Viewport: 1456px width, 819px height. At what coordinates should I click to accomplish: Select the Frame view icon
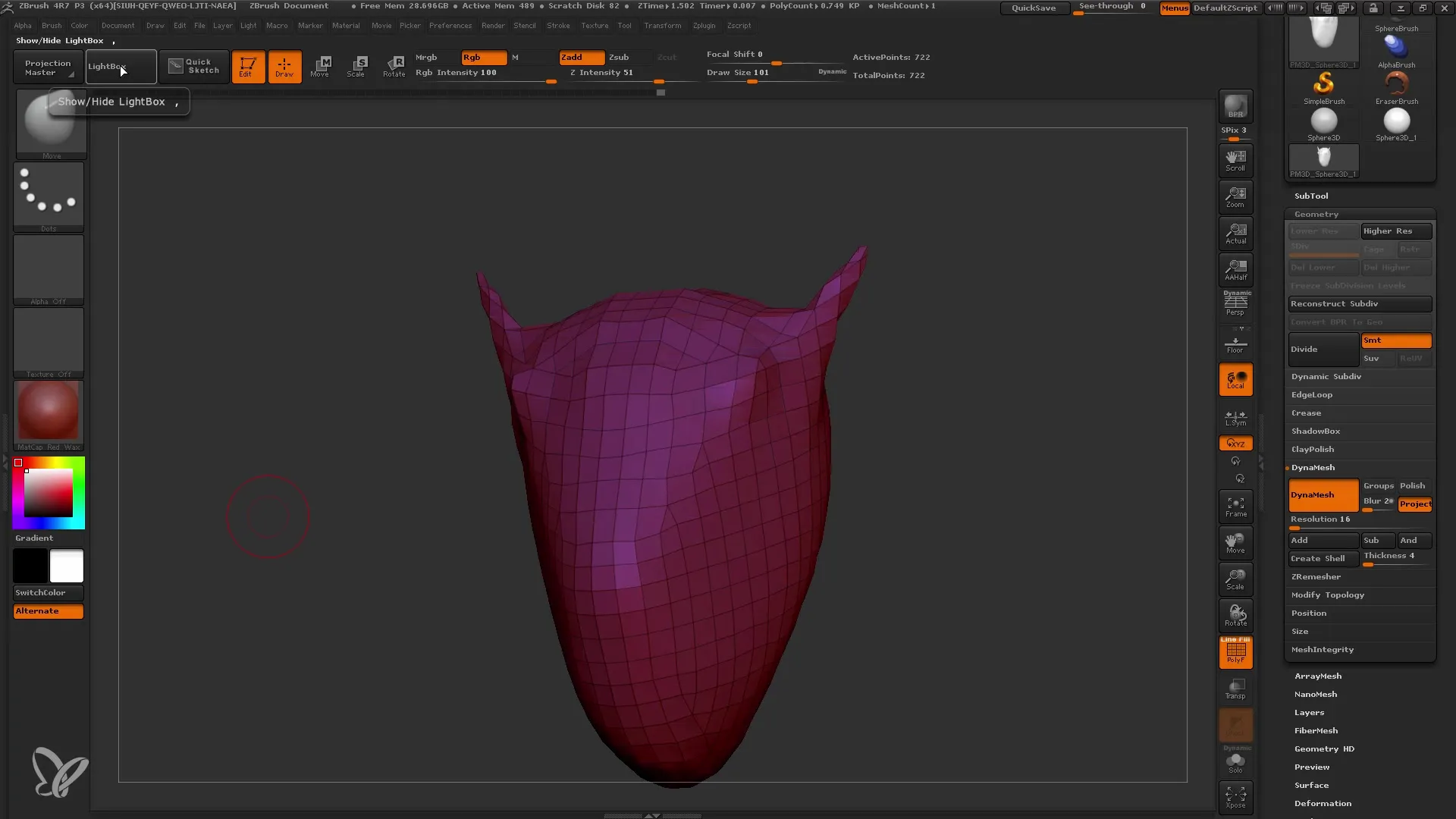(x=1236, y=506)
